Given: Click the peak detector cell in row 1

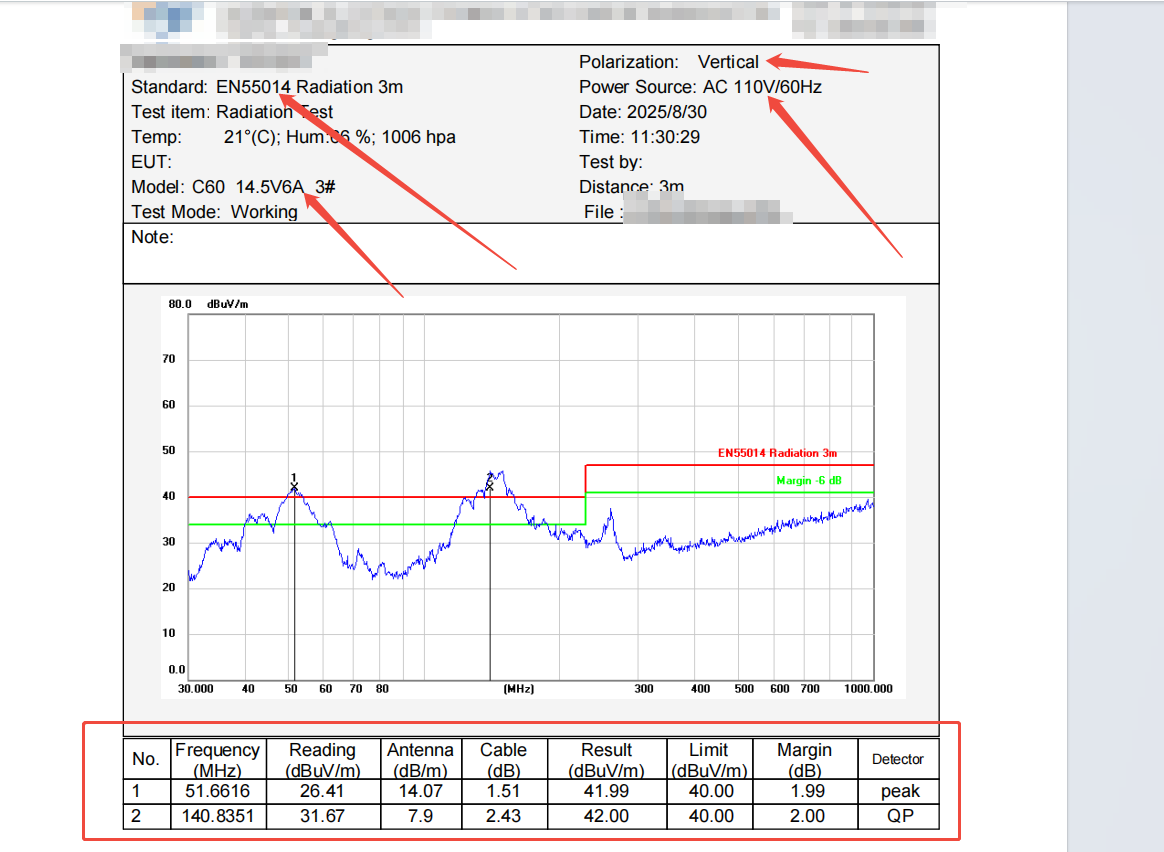Looking at the screenshot, I should (899, 791).
